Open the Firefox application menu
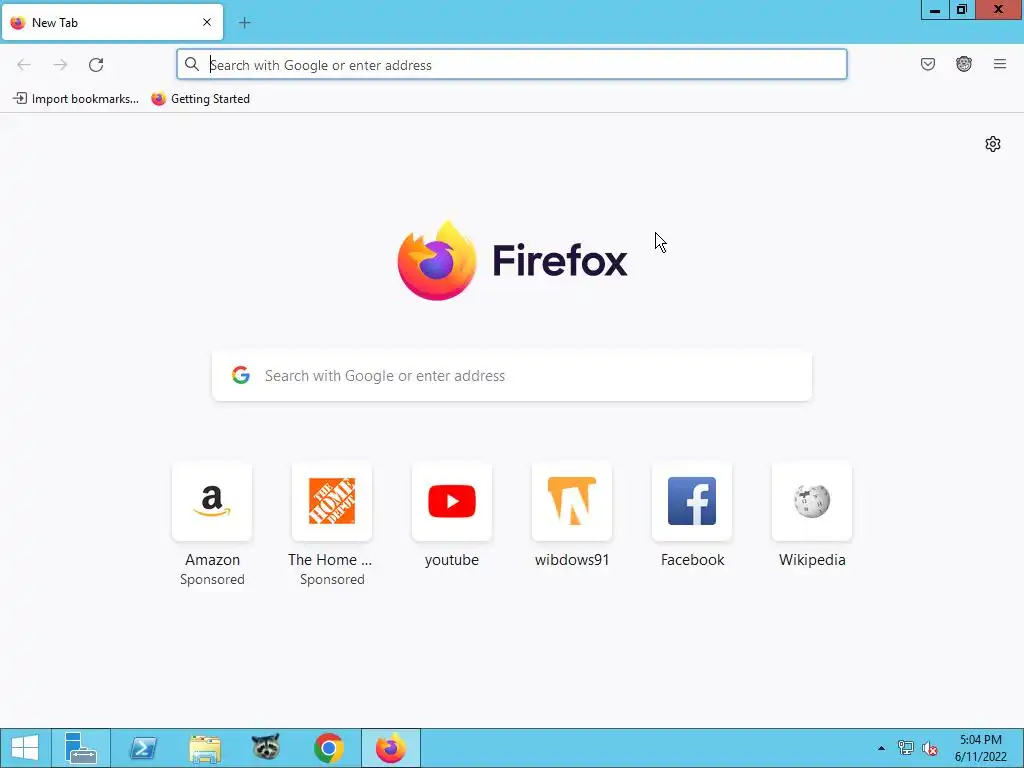 (x=999, y=64)
